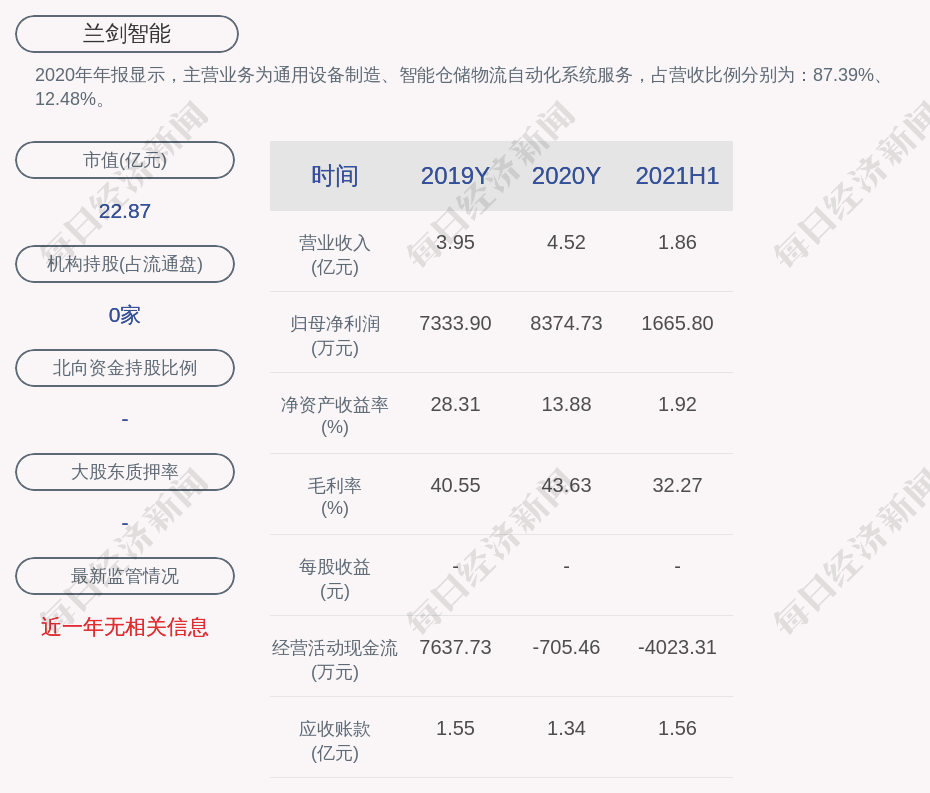Click the dash under 大股东质押率

[x=125, y=523]
